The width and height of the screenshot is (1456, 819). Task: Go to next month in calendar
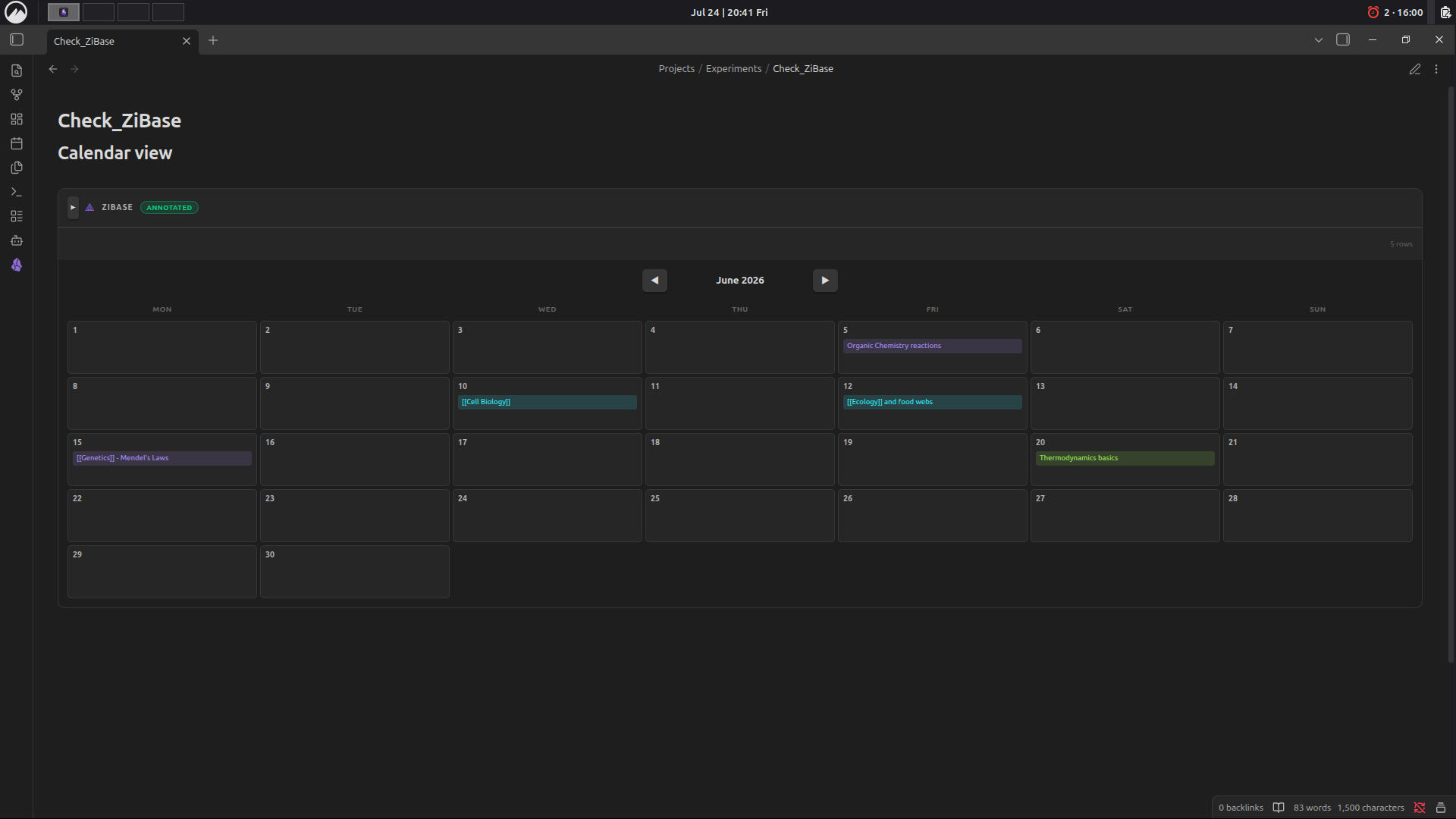[825, 281]
